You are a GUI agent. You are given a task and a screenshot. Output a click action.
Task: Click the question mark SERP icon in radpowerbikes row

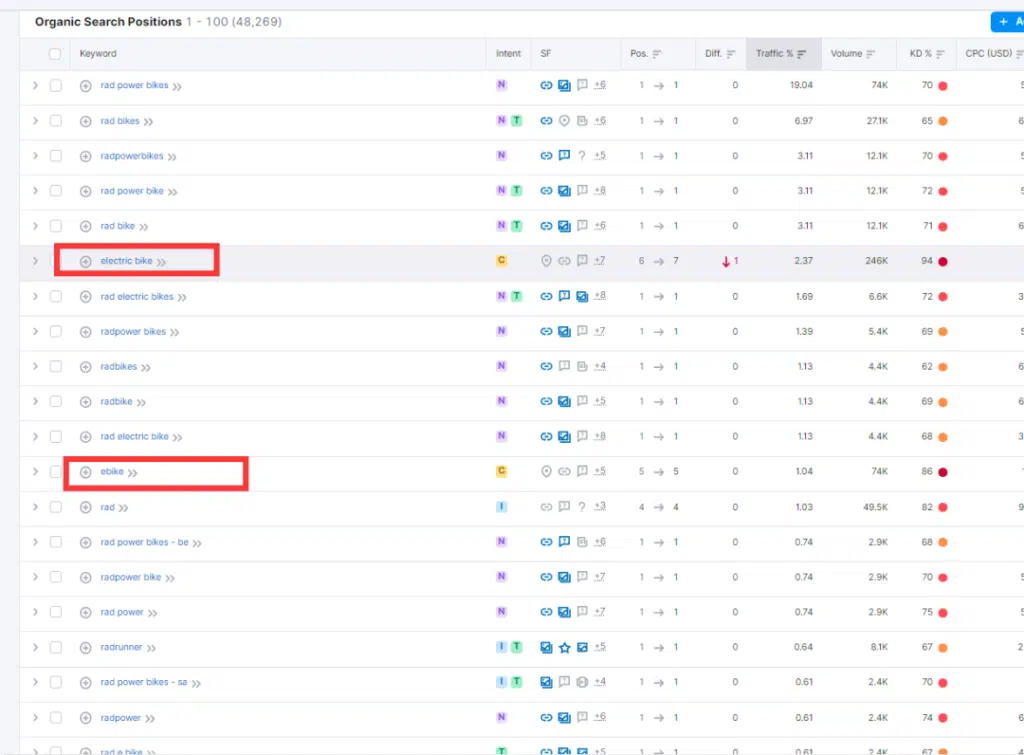pyautogui.click(x=582, y=155)
